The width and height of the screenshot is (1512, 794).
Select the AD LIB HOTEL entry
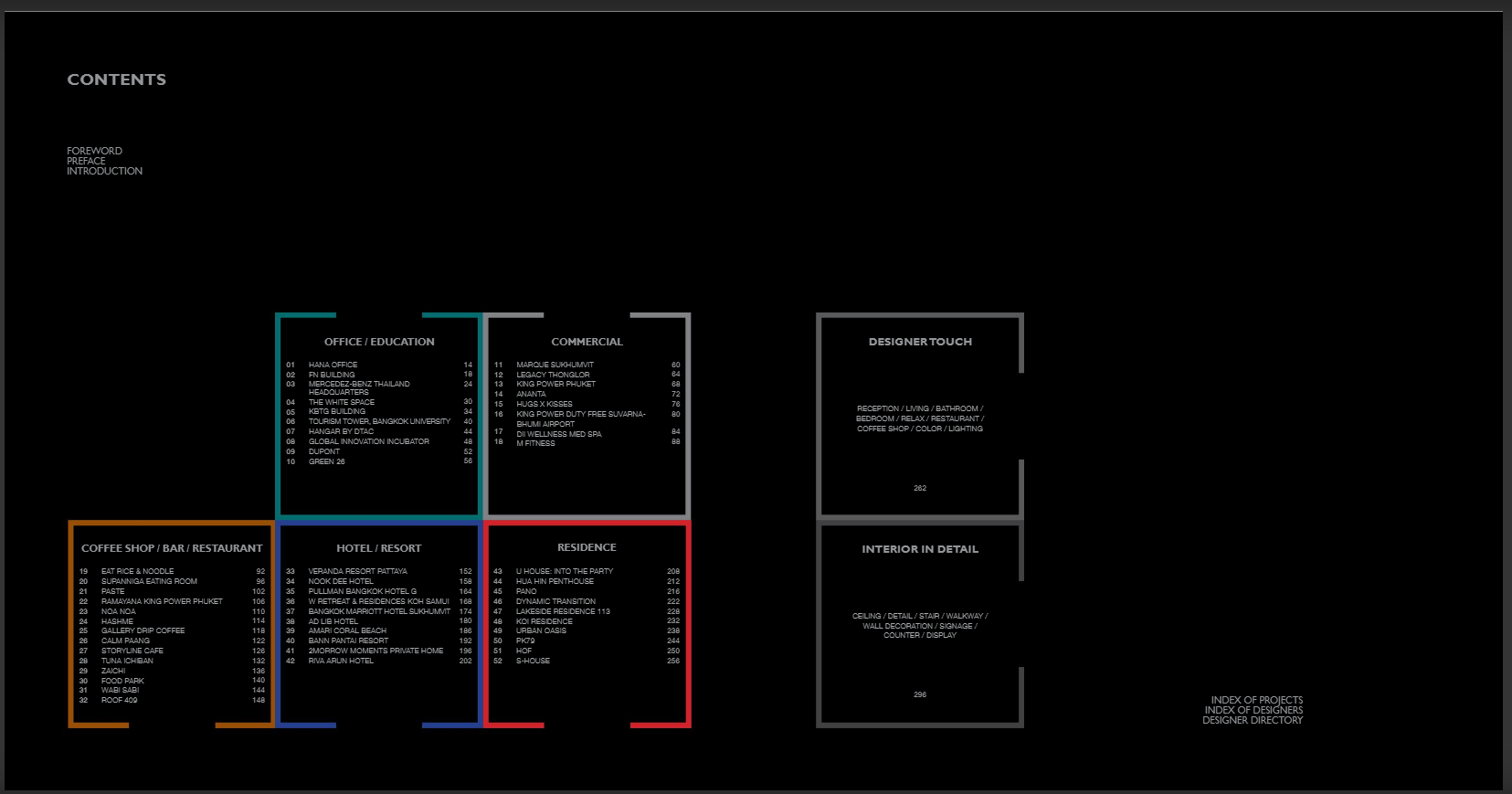[x=333, y=621]
